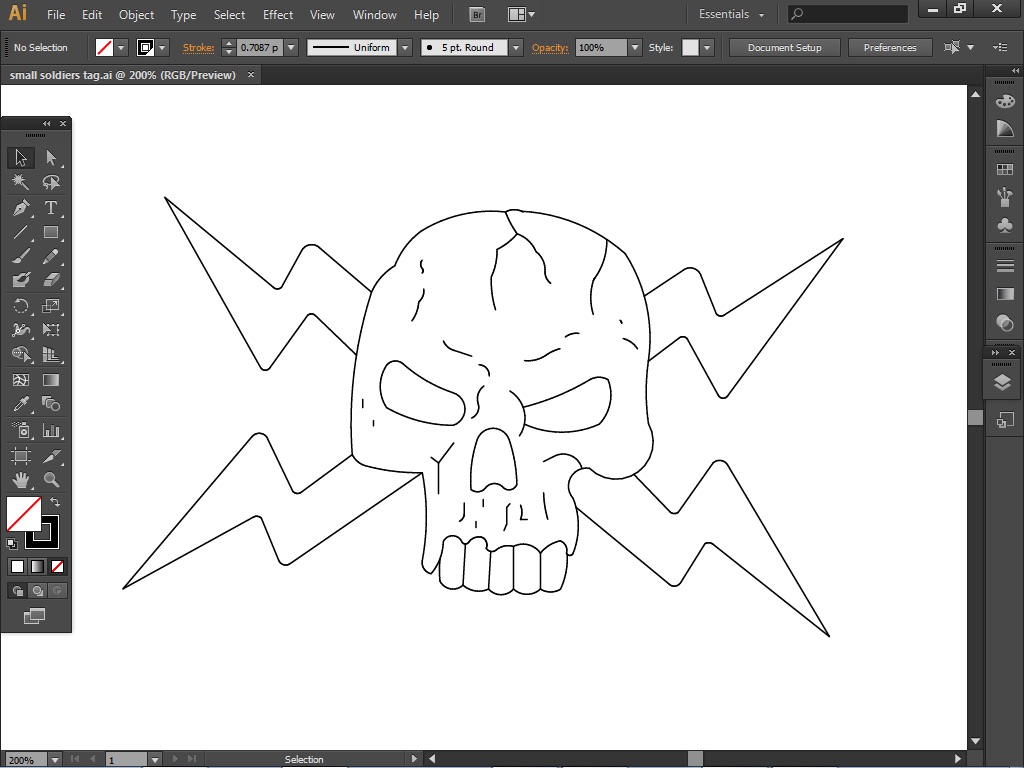Screen dimensions: 1024x768
Task: Choose the Mesh tool
Action: [20, 380]
